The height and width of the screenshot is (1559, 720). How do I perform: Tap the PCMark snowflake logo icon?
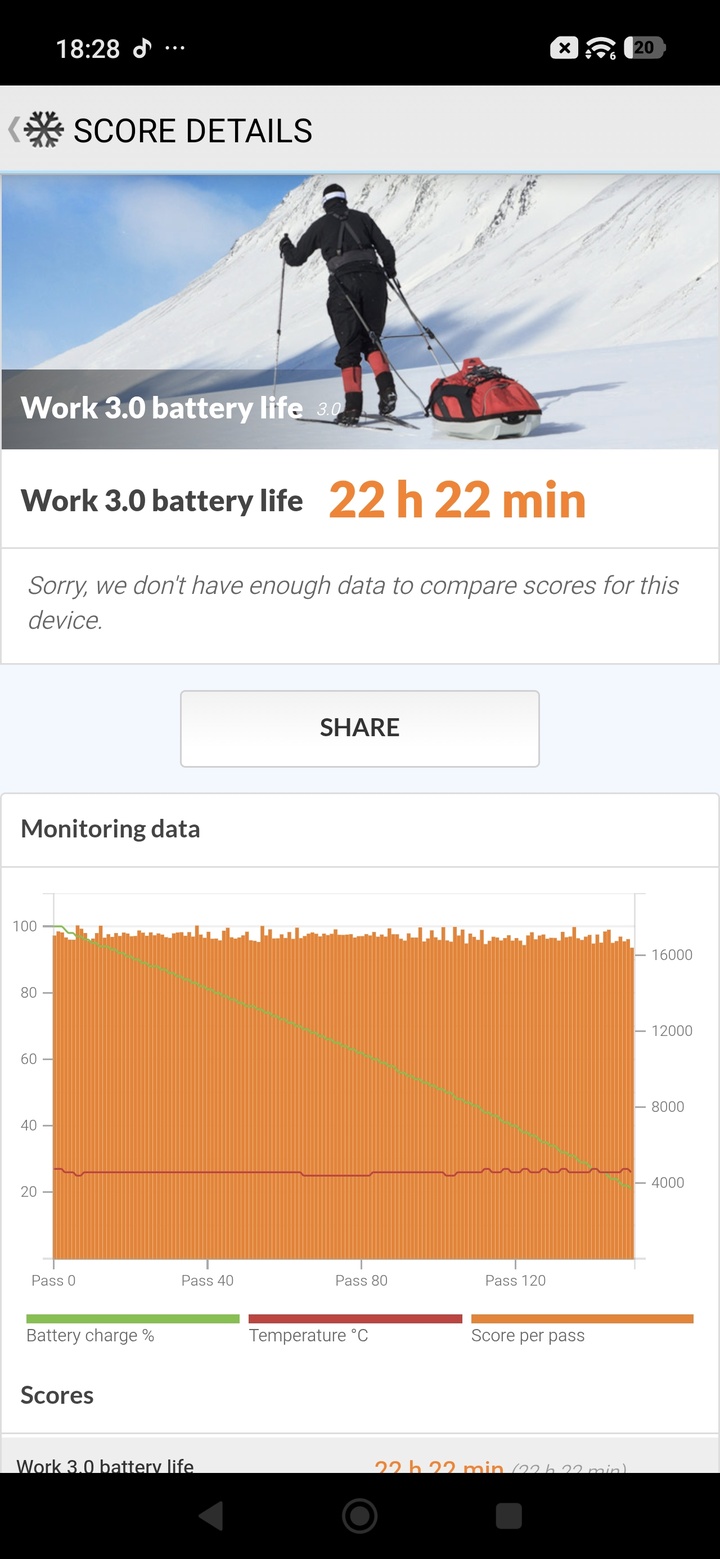(x=43, y=130)
